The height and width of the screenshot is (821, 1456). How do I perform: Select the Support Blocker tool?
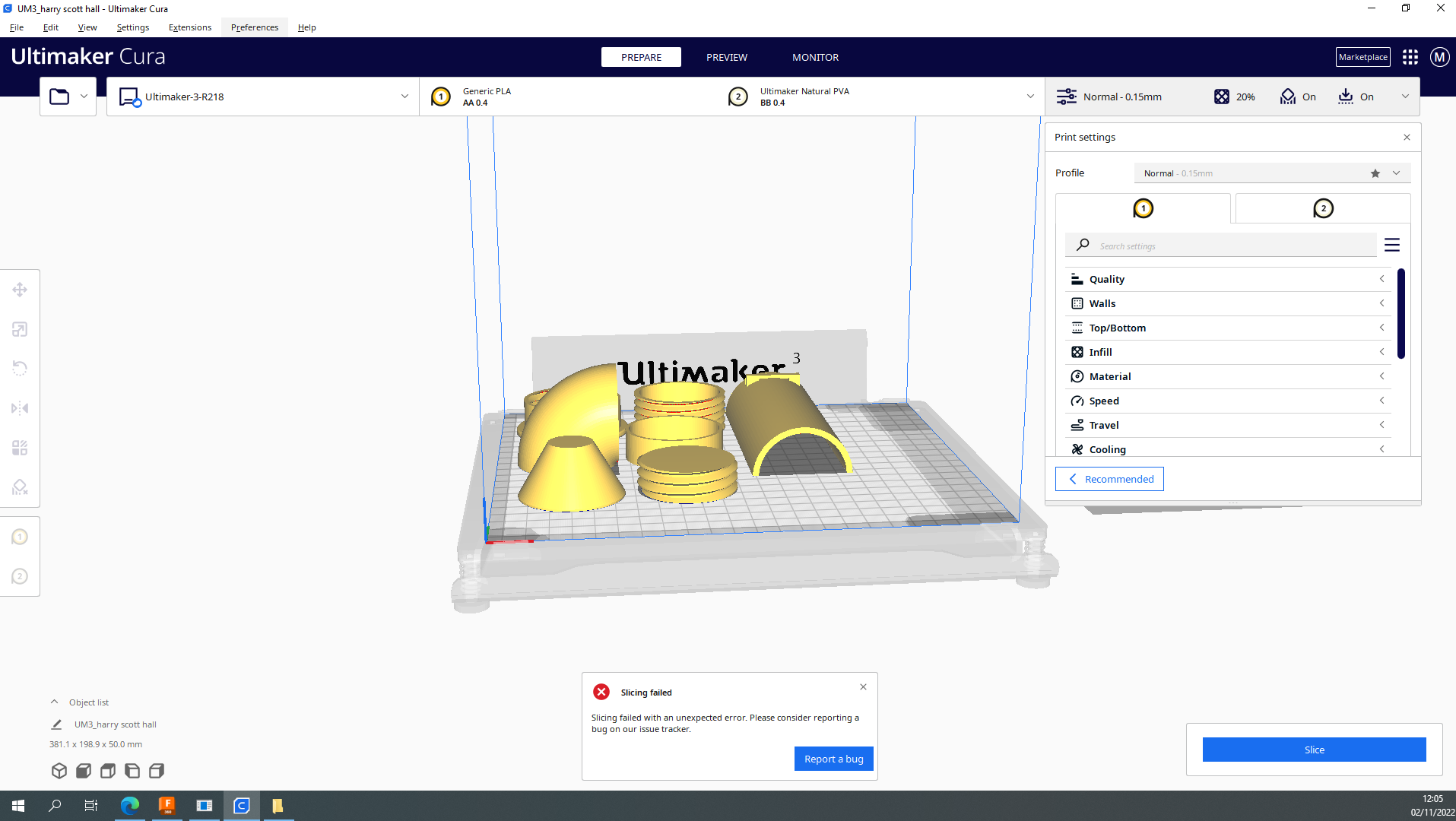coord(21,487)
